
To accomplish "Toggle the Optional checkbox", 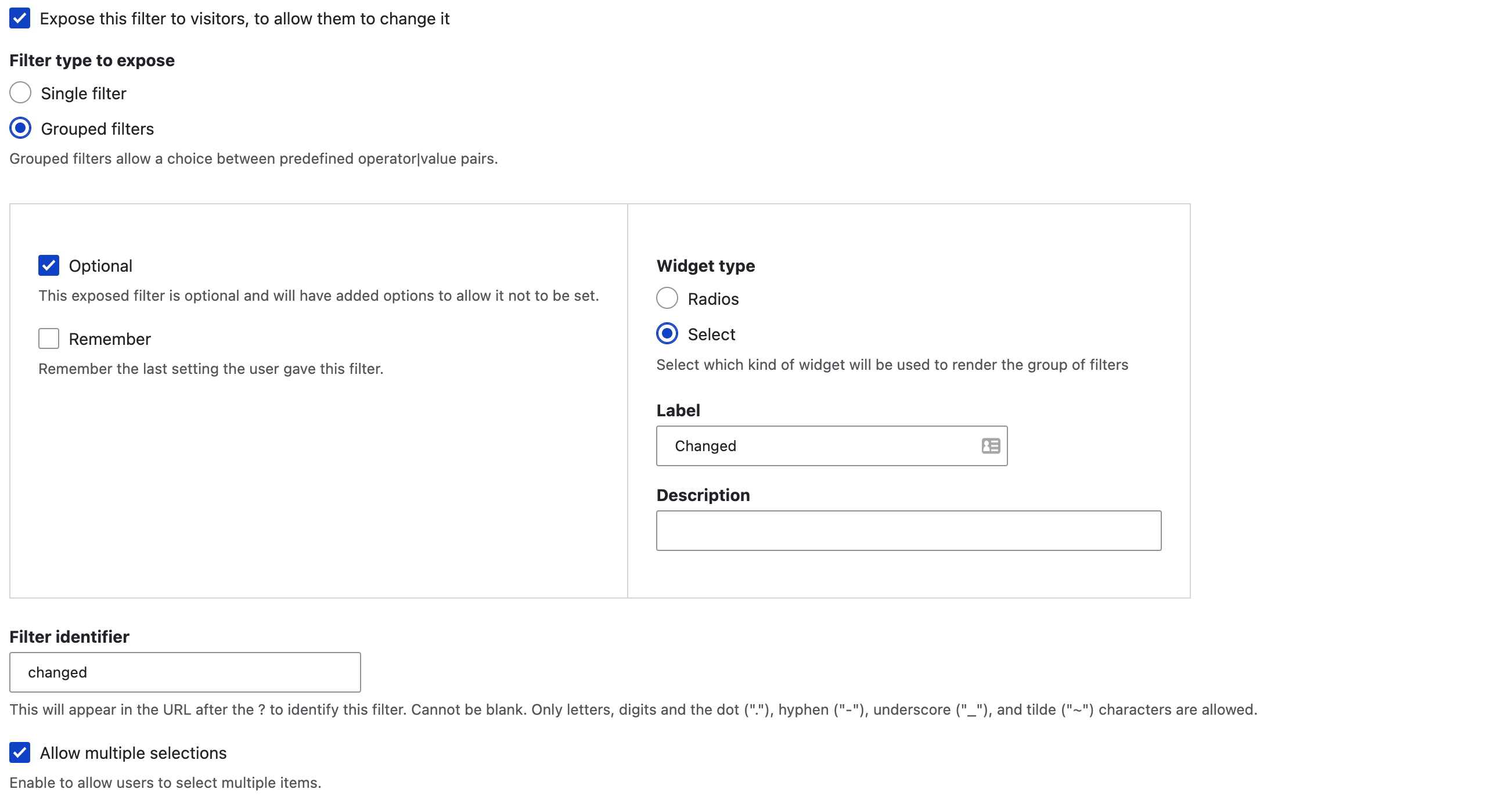I will pos(49,265).
